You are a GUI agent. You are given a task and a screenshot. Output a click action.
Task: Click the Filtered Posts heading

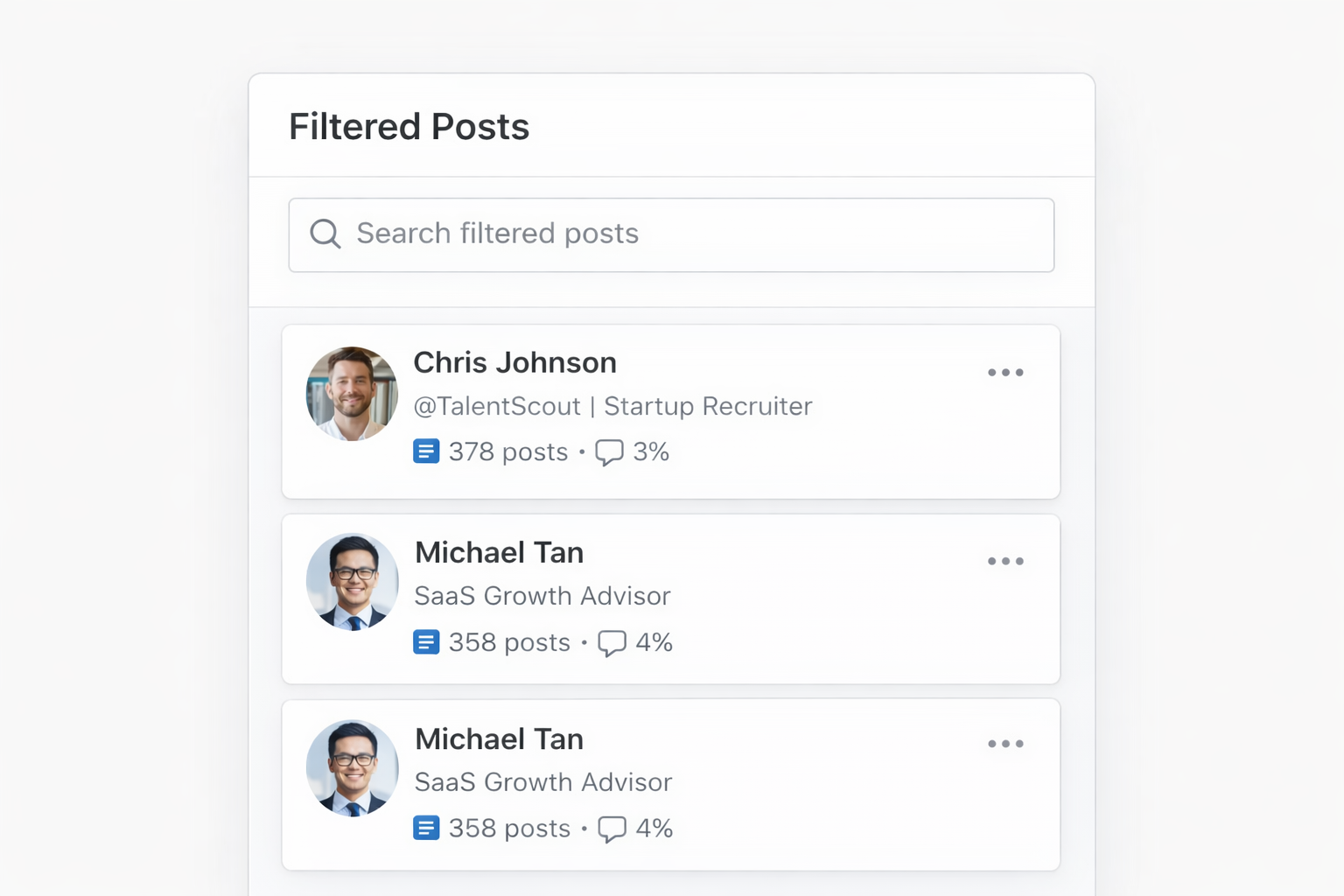coord(409,127)
